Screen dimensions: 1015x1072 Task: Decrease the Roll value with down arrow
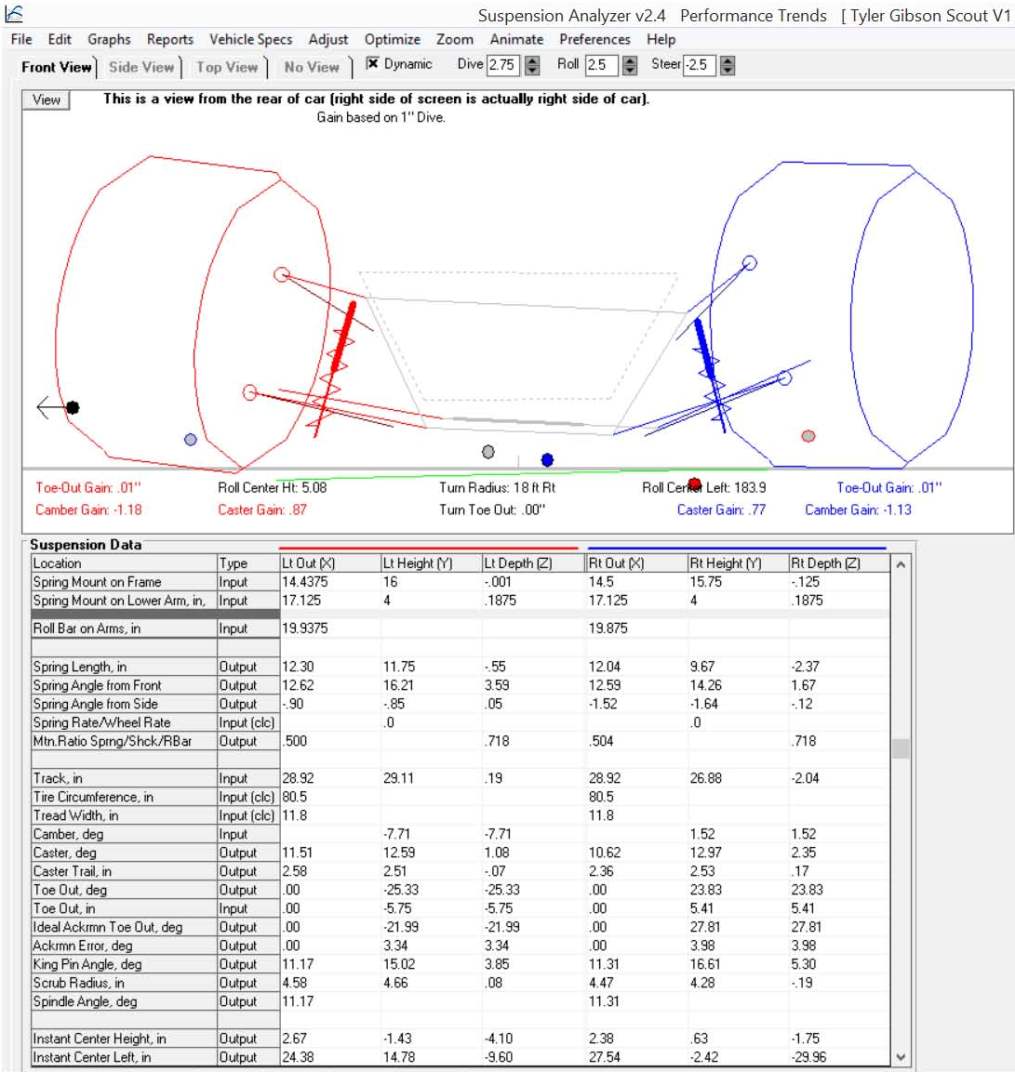pos(630,70)
